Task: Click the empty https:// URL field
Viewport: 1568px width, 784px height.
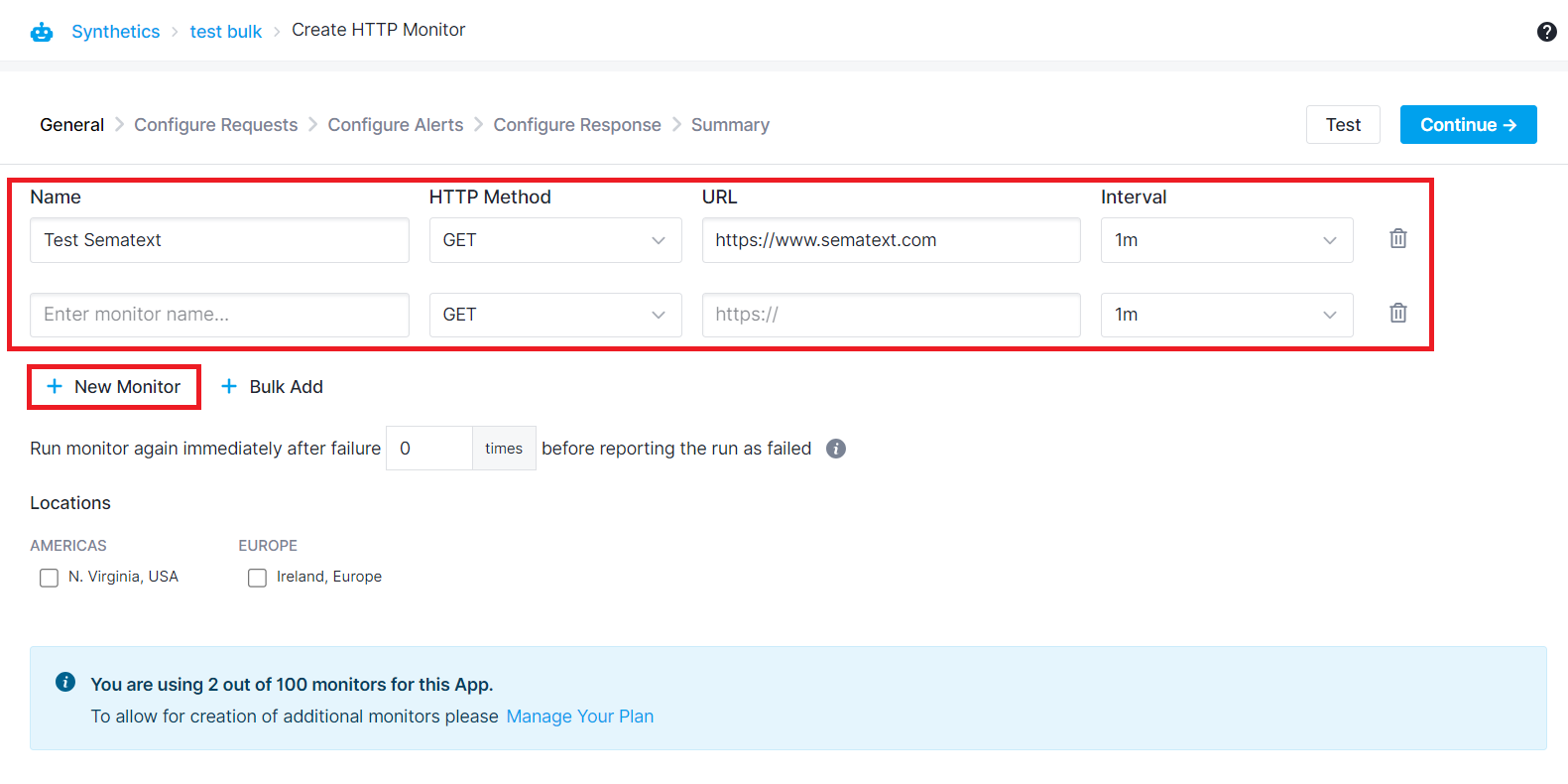Action: point(891,315)
